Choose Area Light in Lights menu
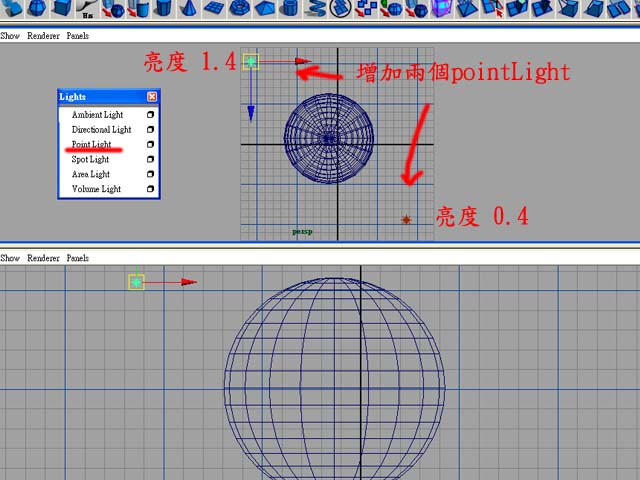 (x=91, y=174)
